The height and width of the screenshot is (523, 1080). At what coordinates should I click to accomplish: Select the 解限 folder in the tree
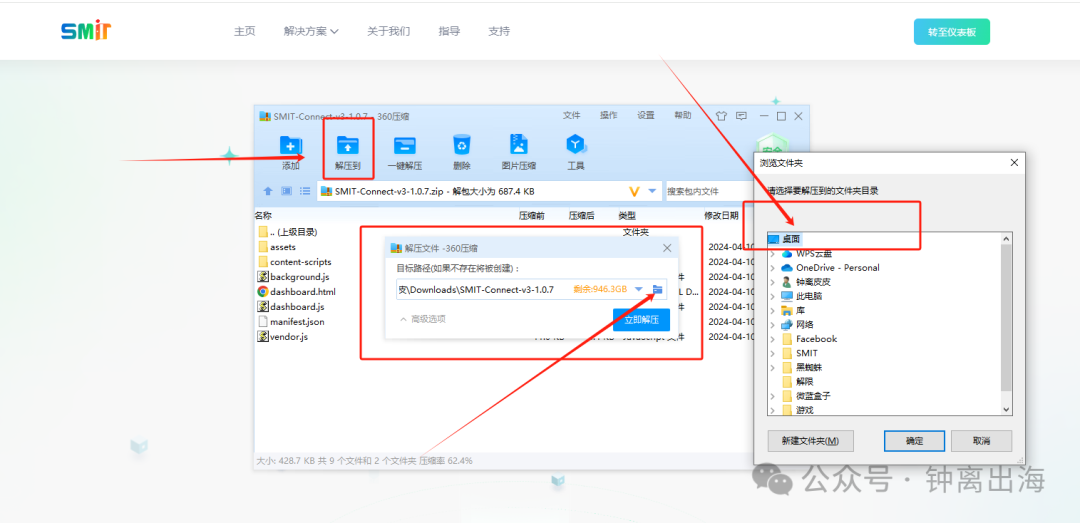pos(805,381)
